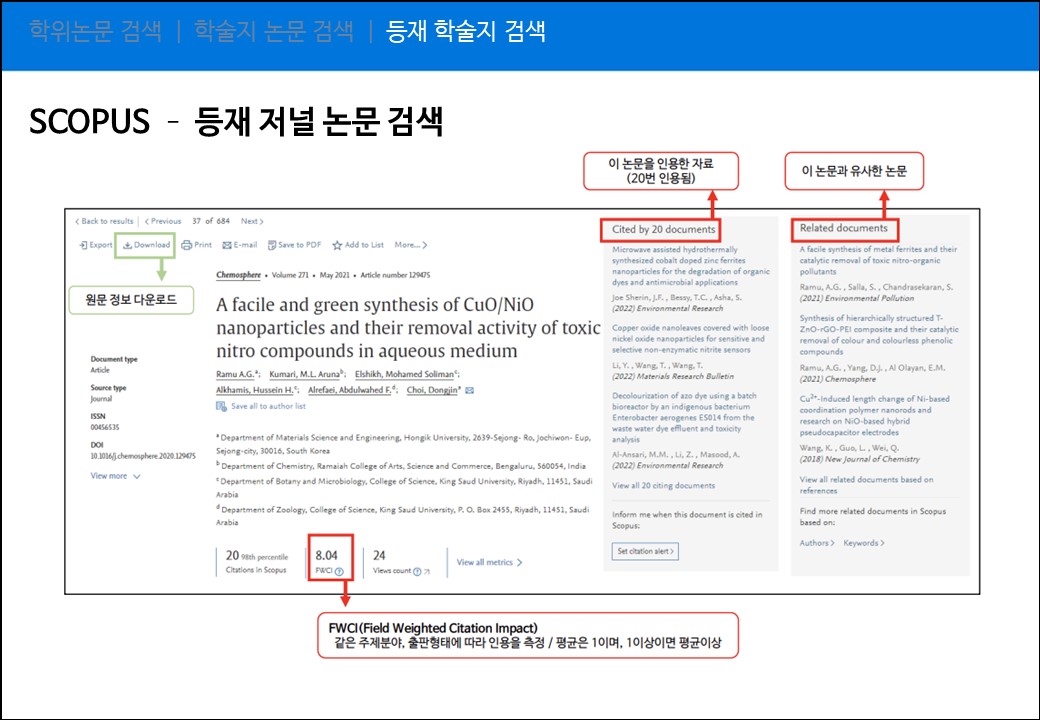Click the E-mail envelope icon
Screen dimensions: 1040x720
tap(227, 245)
